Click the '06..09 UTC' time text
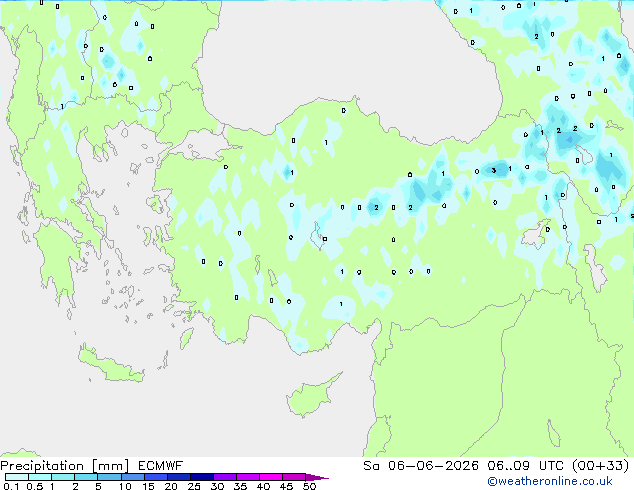The width and height of the screenshot is (634, 490). (525, 466)
